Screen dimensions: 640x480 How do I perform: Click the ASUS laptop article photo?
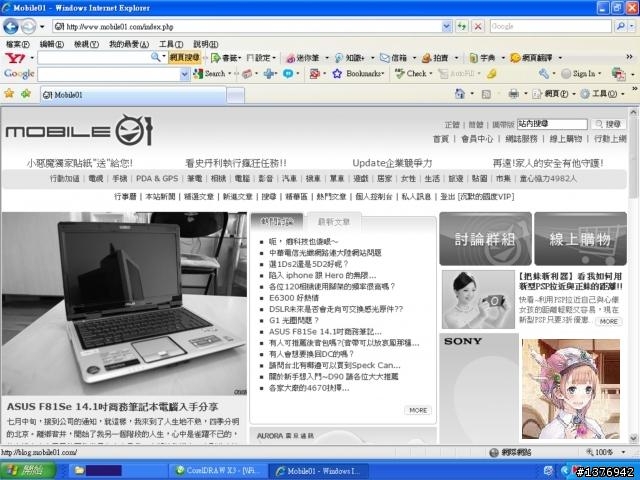point(124,304)
